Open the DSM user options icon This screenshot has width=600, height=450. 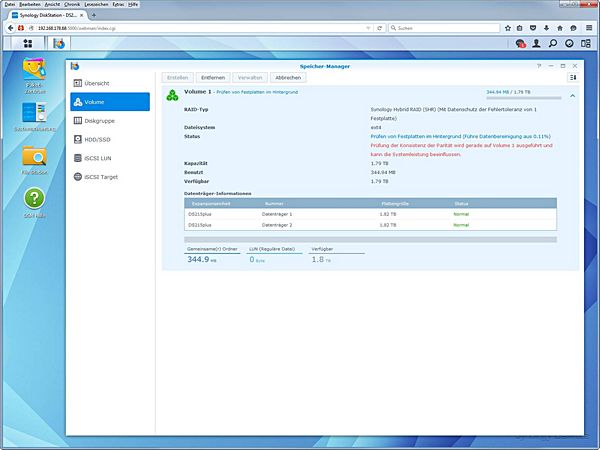pyautogui.click(x=536, y=44)
